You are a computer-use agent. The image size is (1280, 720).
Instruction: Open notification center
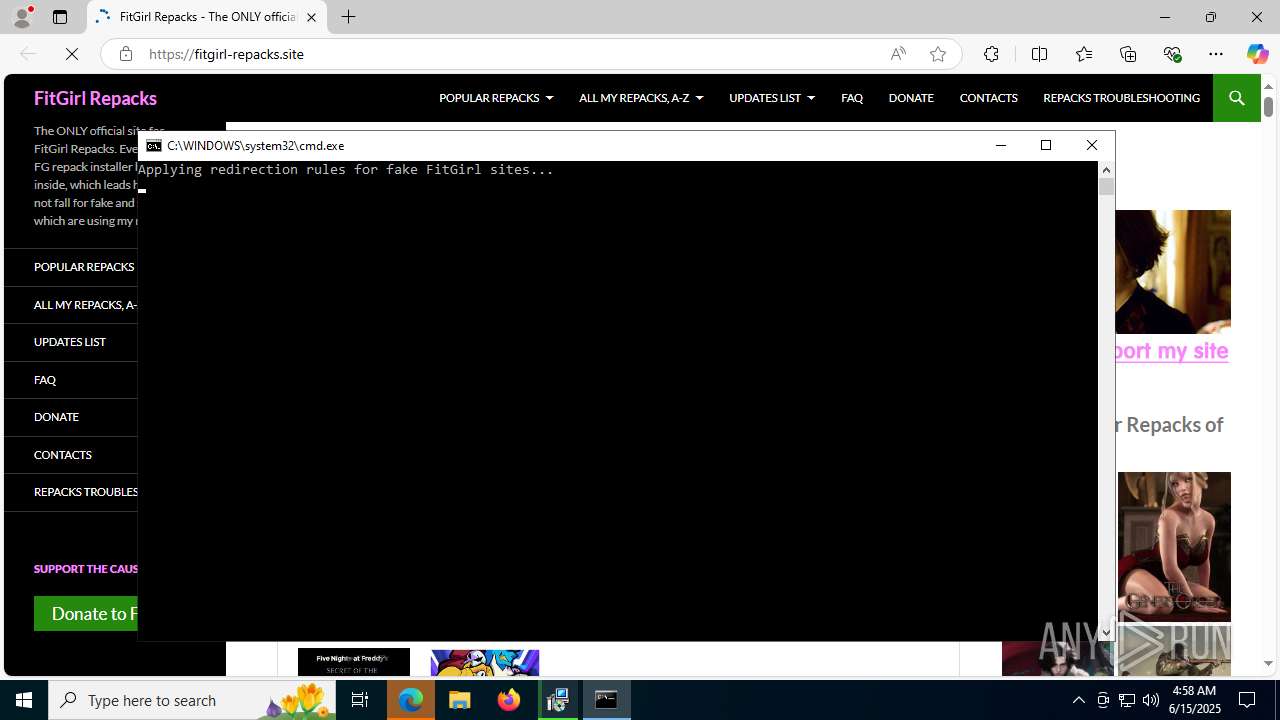(1248, 700)
